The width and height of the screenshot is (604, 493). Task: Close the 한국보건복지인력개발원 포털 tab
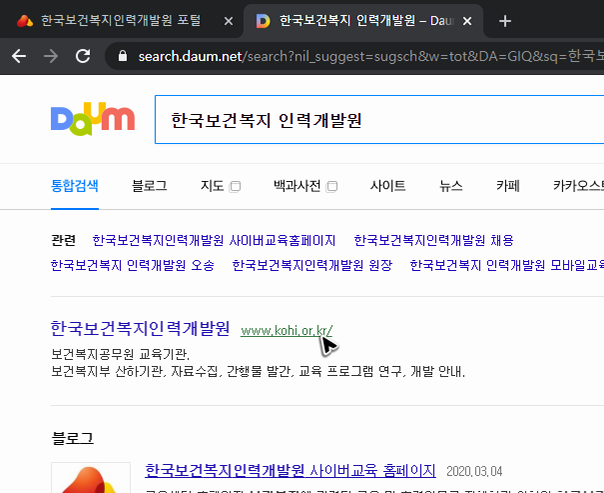(228, 21)
